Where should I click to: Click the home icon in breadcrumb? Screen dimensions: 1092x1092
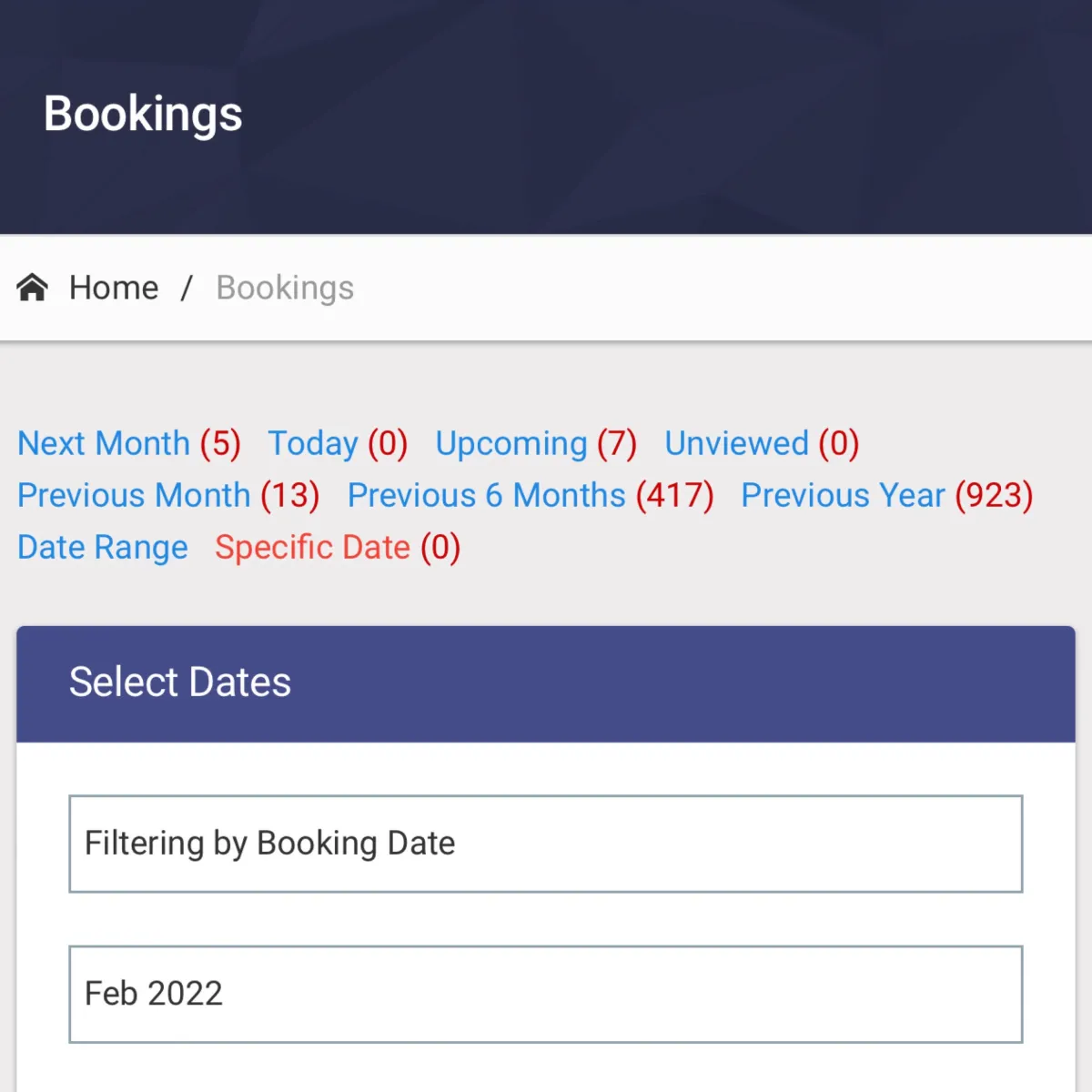pyautogui.click(x=32, y=288)
